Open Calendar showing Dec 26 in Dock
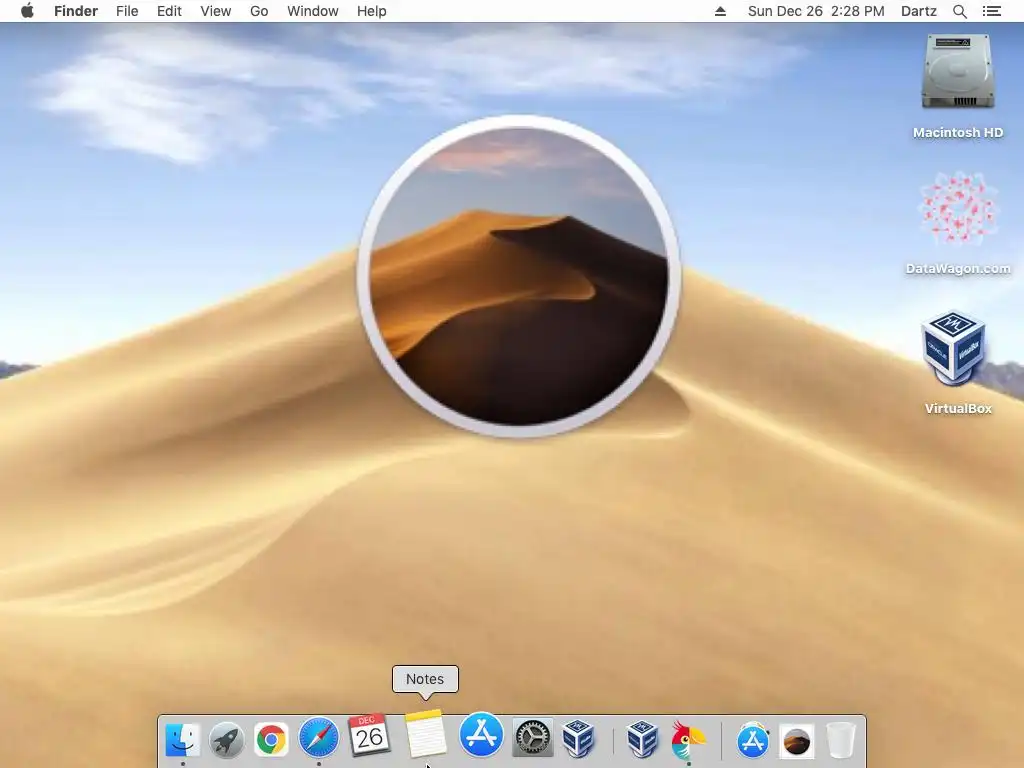The image size is (1024, 768). [x=368, y=735]
